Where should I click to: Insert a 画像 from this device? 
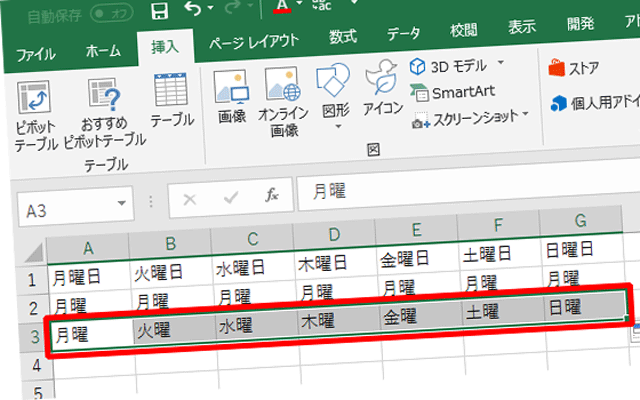[231, 98]
